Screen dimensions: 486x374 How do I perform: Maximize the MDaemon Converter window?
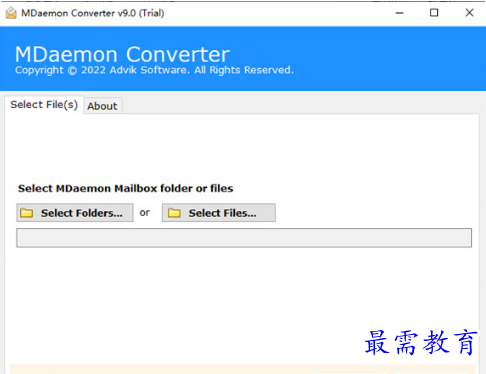434,13
